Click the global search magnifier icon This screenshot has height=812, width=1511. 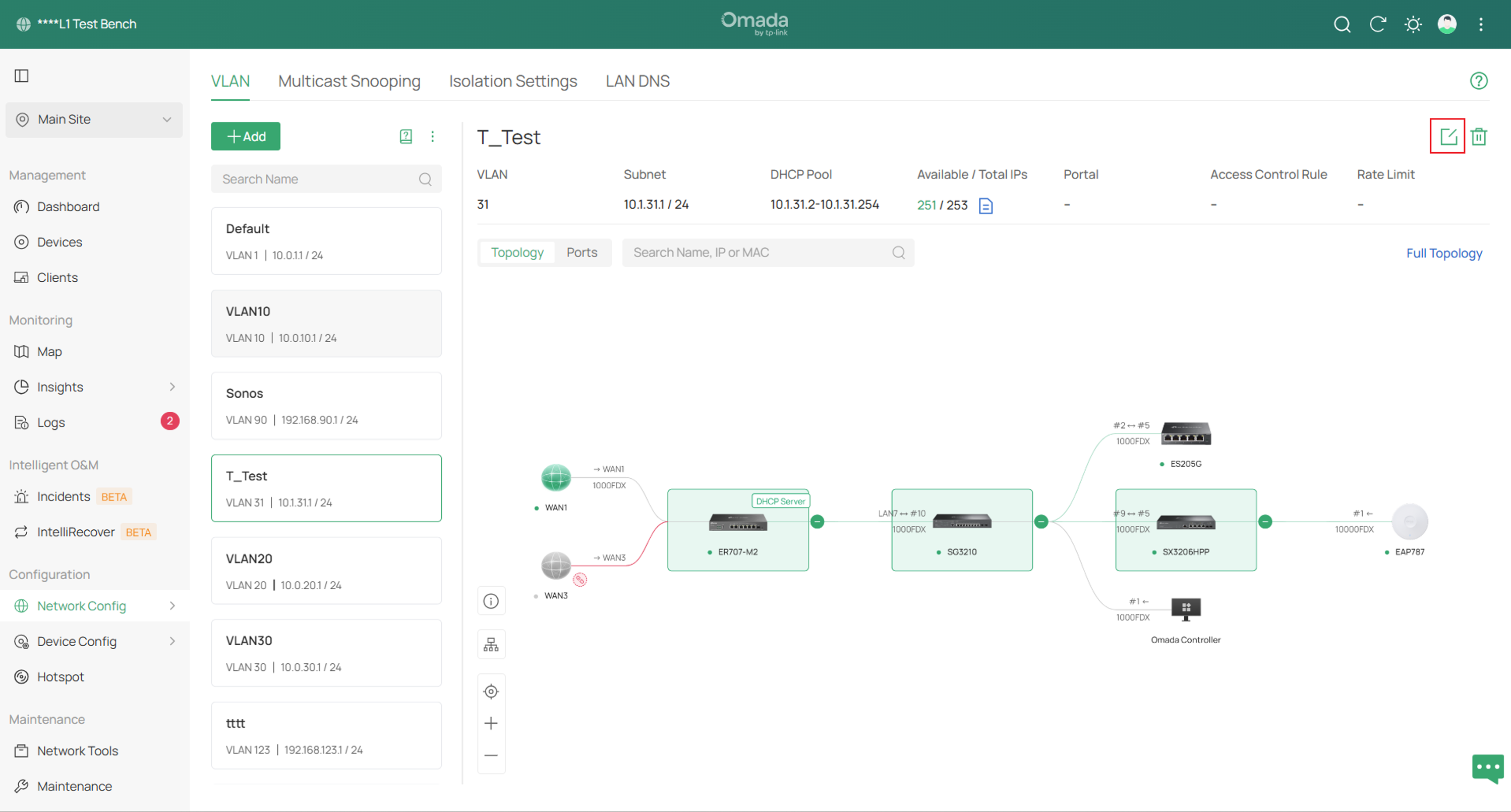click(1342, 24)
